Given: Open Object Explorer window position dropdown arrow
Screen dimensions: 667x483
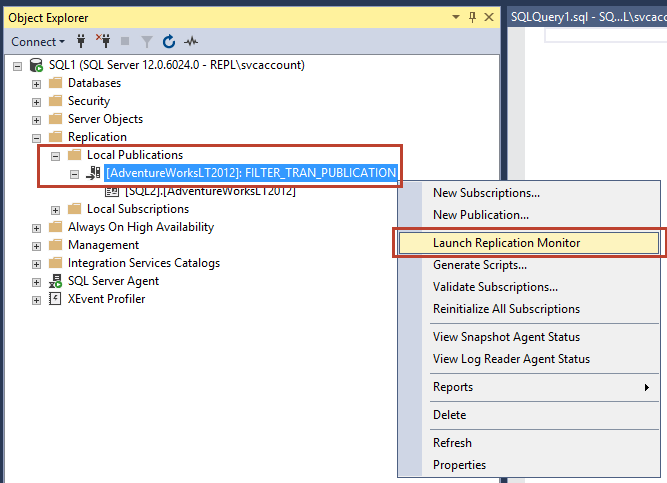Looking at the screenshot, I should [456, 18].
